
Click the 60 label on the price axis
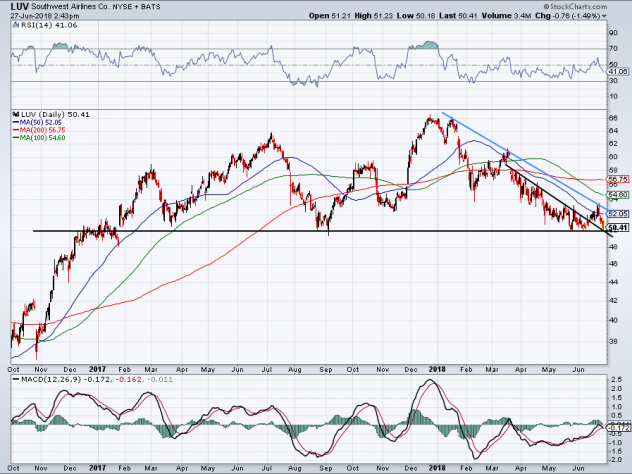coord(613,157)
